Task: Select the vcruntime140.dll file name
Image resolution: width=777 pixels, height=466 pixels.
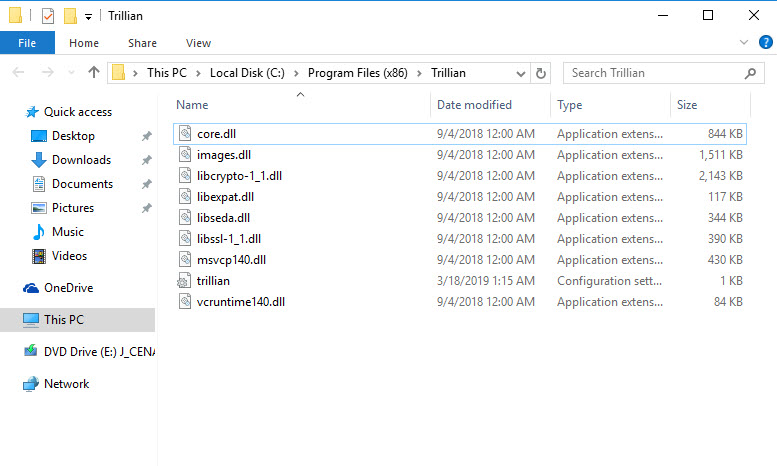Action: pyautogui.click(x=241, y=302)
